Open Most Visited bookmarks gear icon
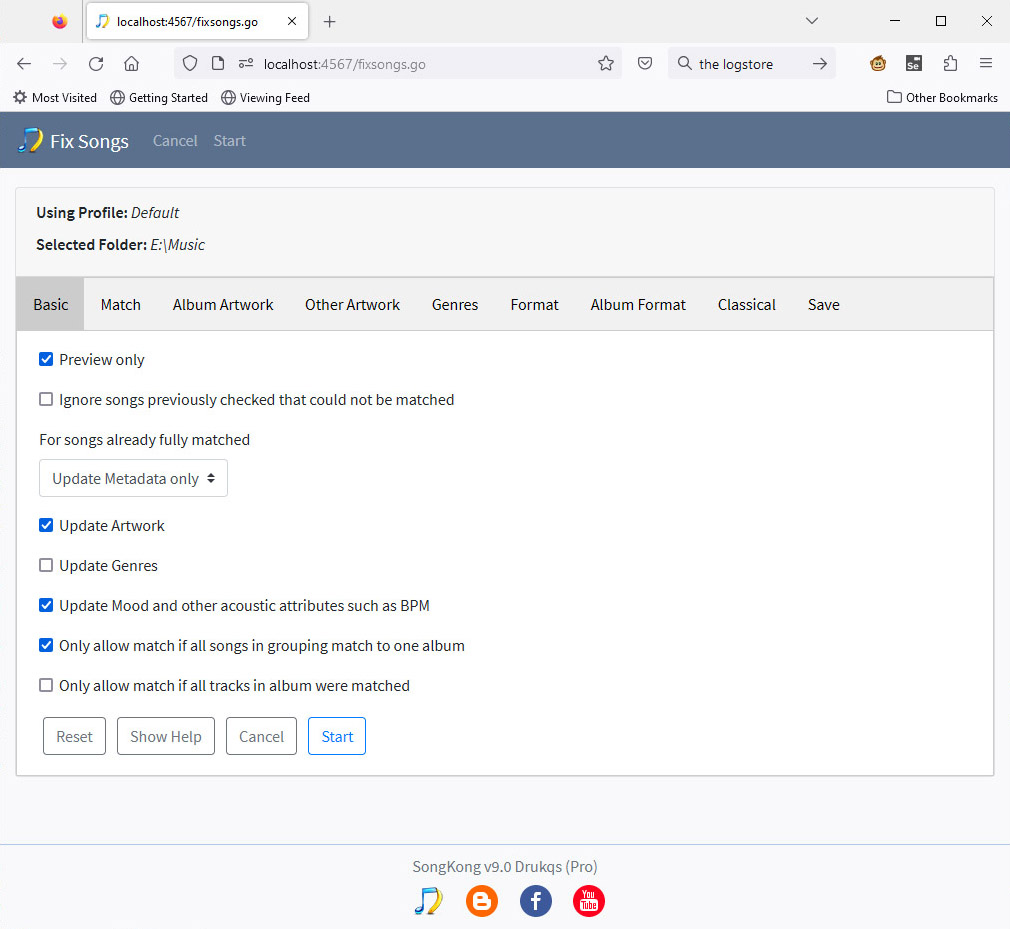 pos(20,97)
